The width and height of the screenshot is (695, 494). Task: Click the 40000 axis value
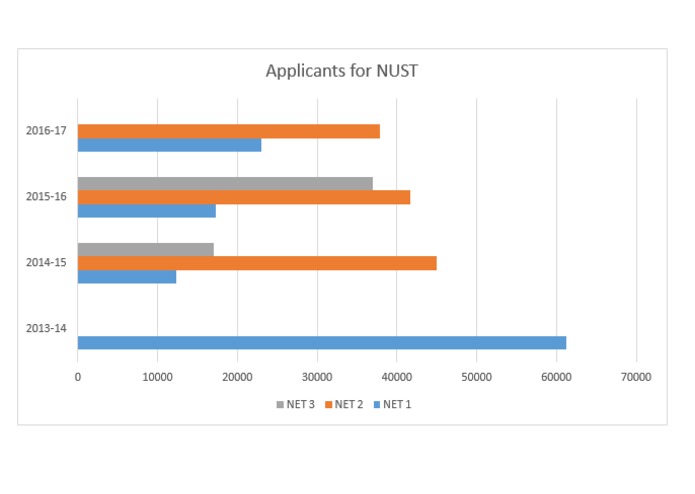coord(397,377)
